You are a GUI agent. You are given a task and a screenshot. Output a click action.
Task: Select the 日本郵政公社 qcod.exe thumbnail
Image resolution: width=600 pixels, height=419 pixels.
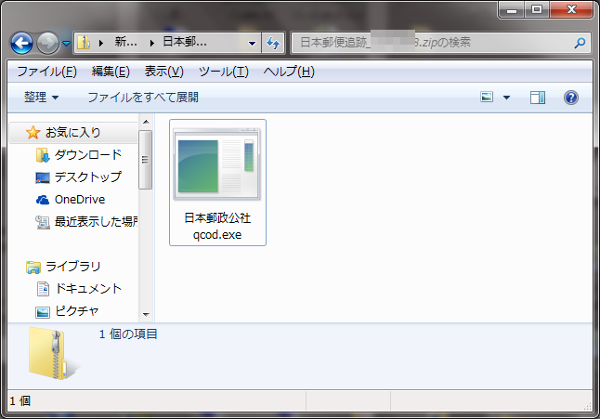(217, 165)
